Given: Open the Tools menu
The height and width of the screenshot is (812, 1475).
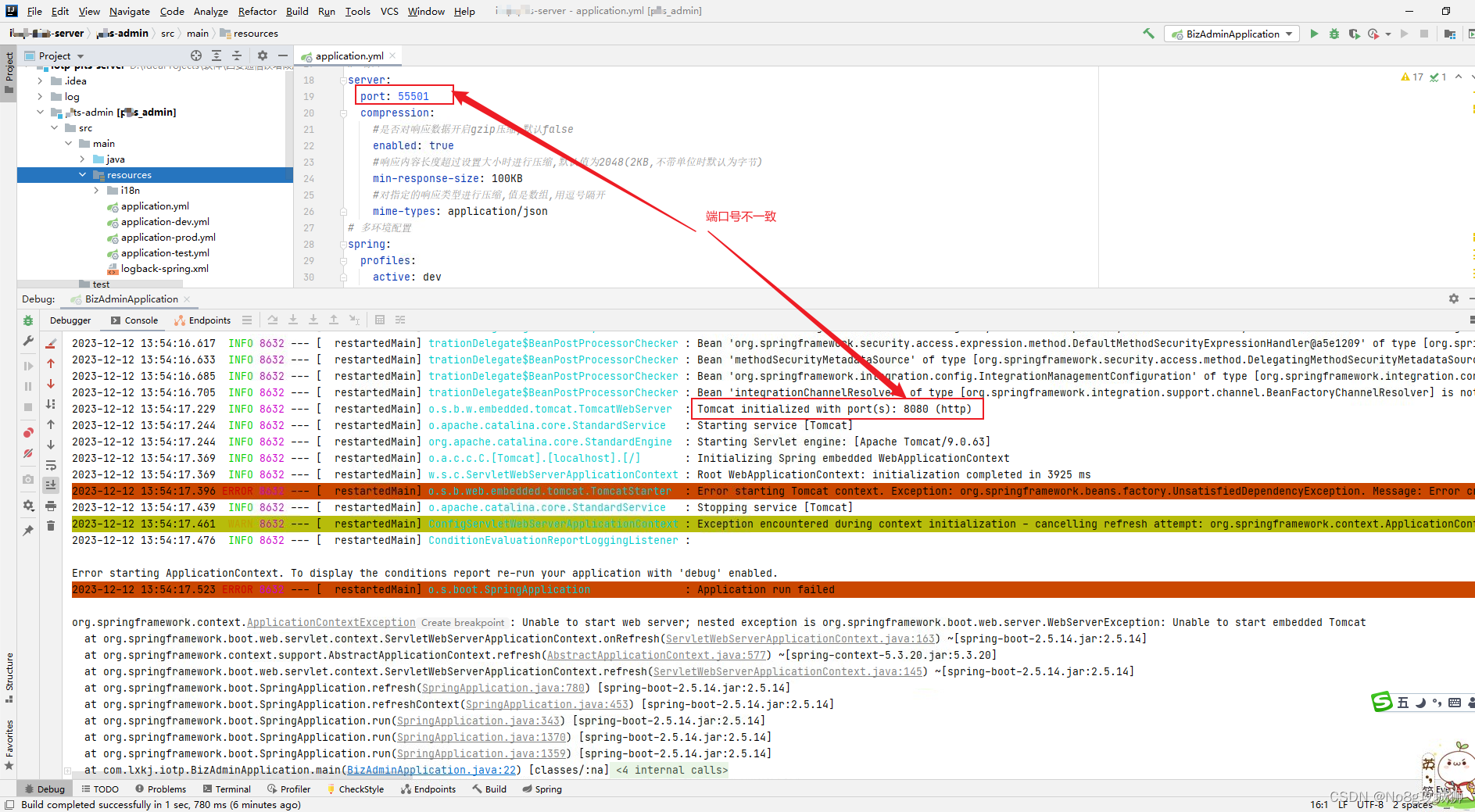Looking at the screenshot, I should coord(357,11).
